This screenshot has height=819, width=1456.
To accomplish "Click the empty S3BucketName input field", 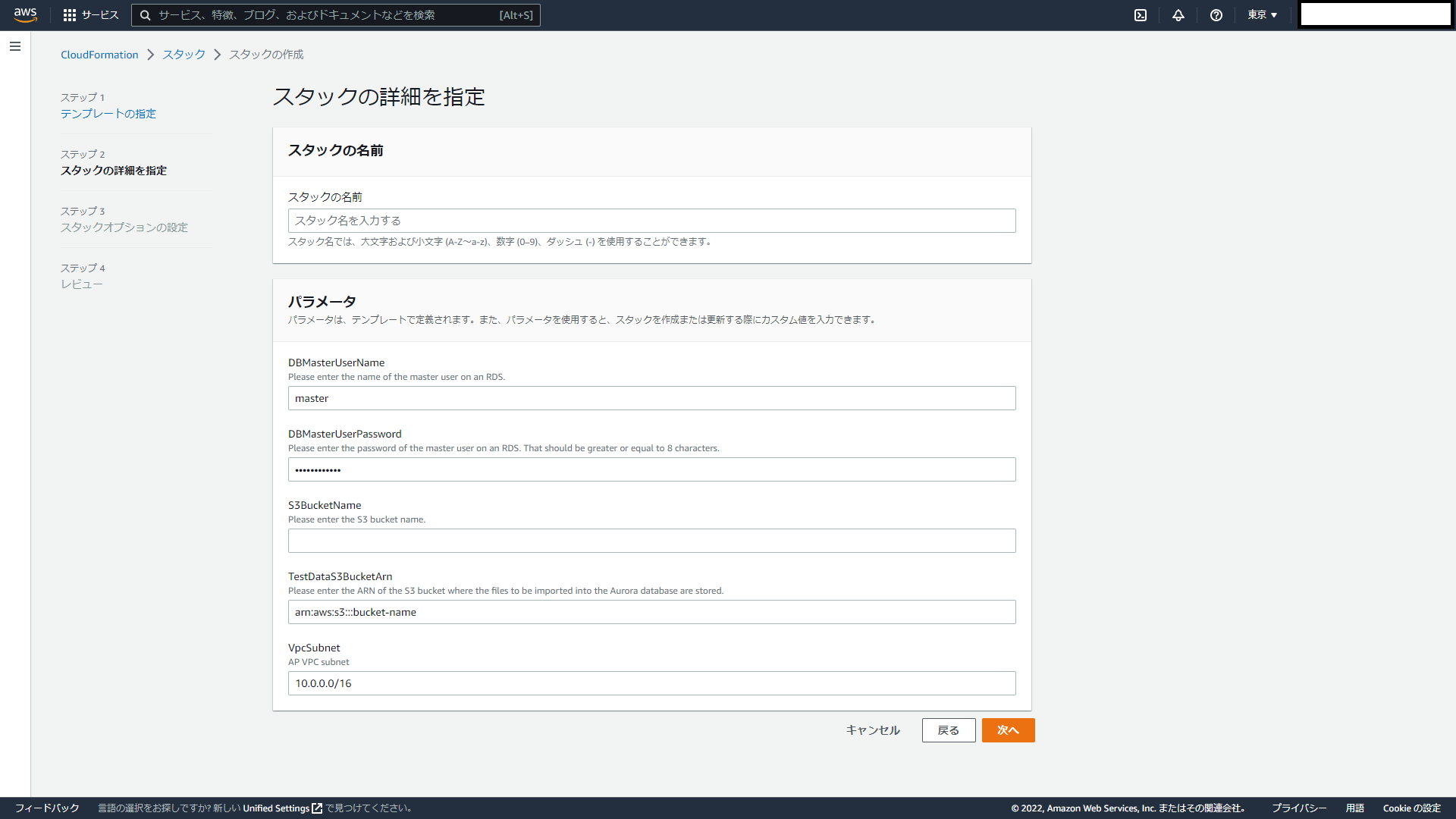I will (x=651, y=540).
